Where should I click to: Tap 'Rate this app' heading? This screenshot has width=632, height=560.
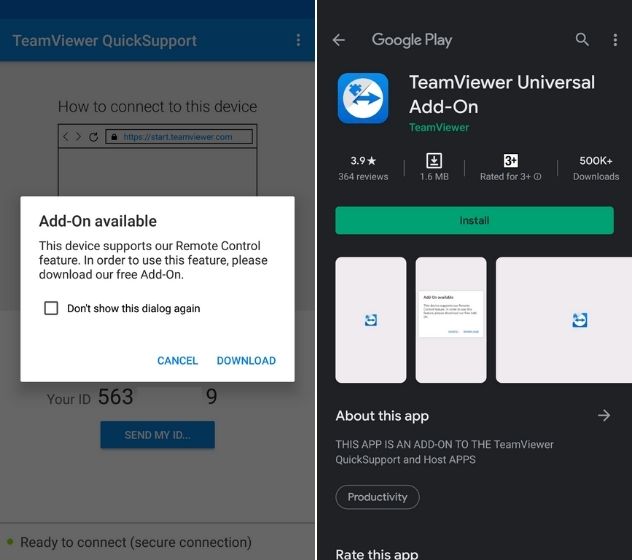click(377, 554)
